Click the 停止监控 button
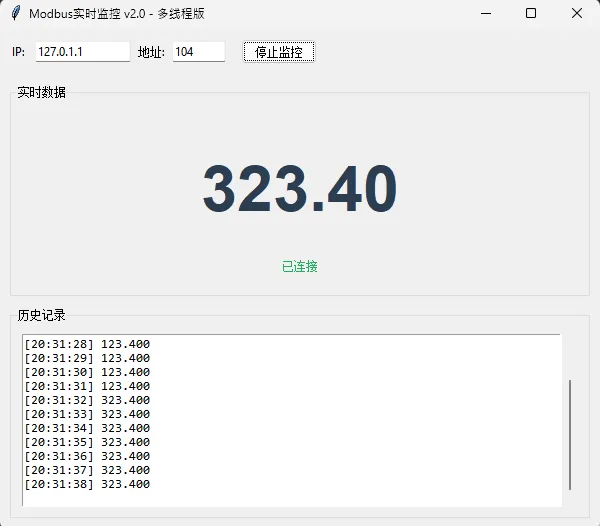The height and width of the screenshot is (526, 600). pyautogui.click(x=279, y=52)
